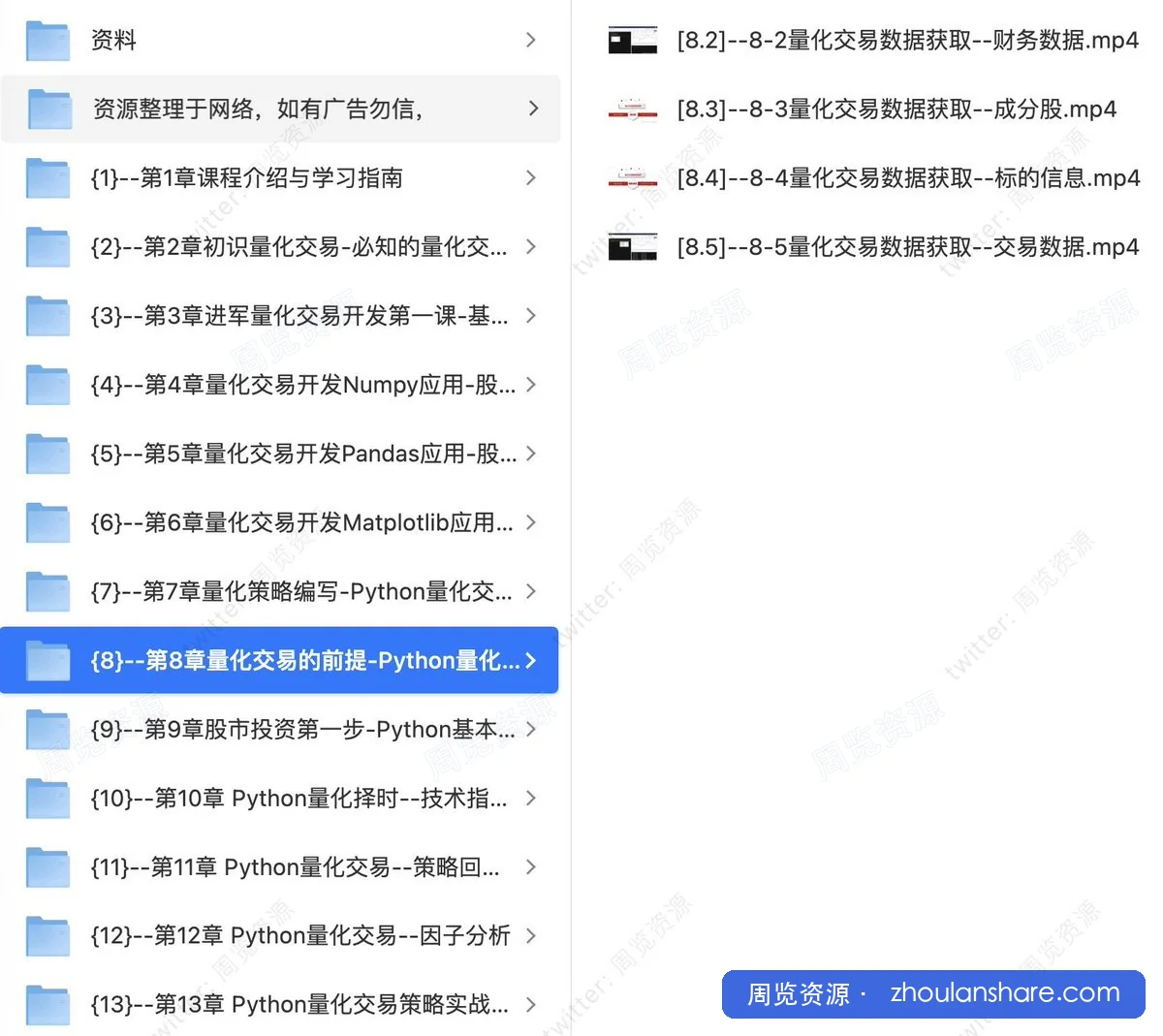This screenshot has width=1163, height=1036.
Task: Expand chevron for {10}--第10章 folder
Action: coord(530,799)
